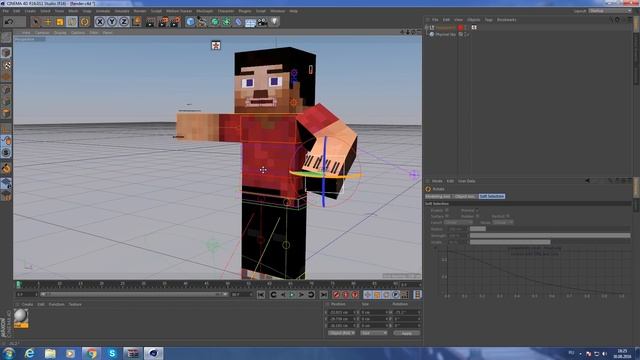Toggle the Enable checkbox in Soft Selection
640x360 pixels.
click(447, 210)
